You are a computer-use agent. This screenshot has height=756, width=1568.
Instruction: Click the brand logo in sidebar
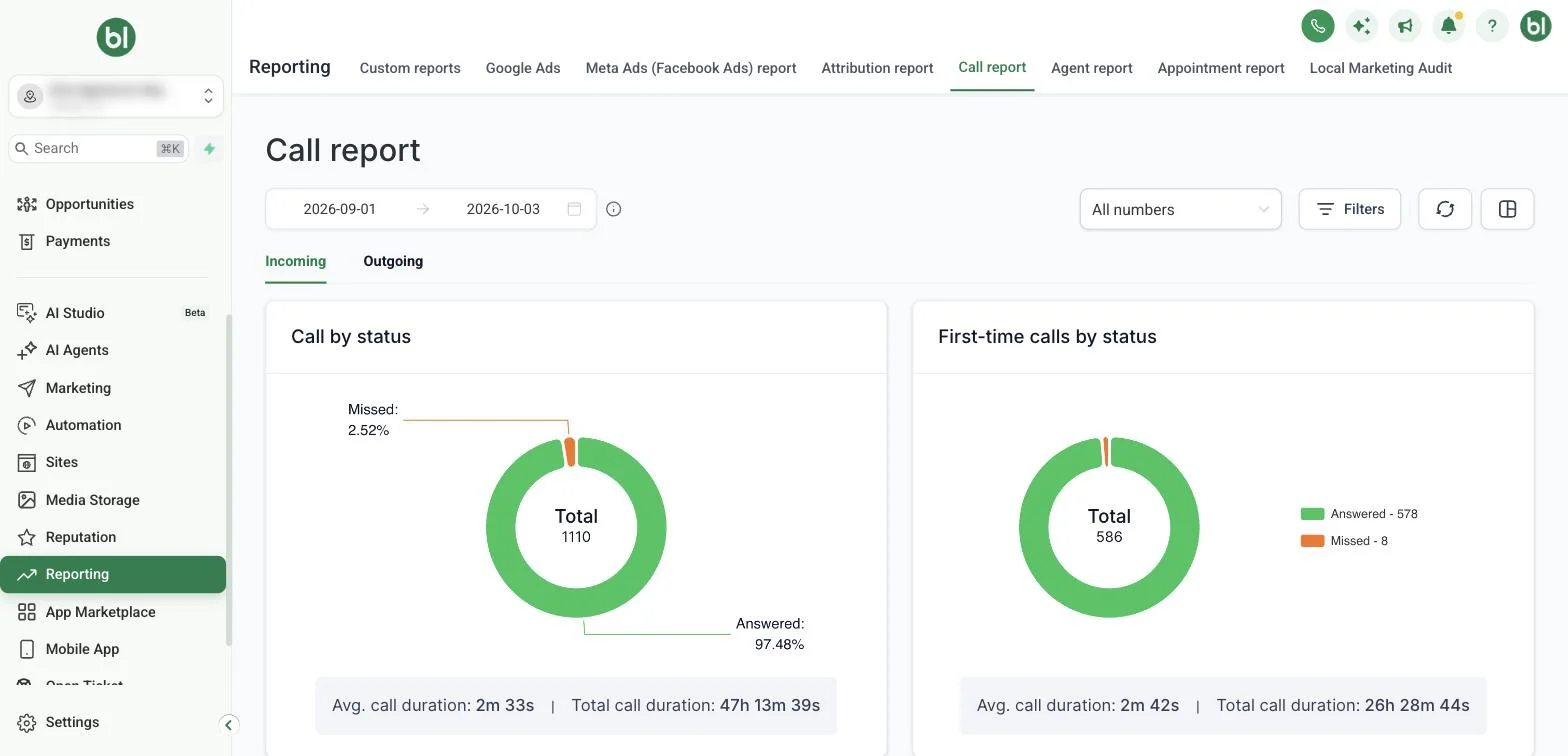pyautogui.click(x=116, y=38)
